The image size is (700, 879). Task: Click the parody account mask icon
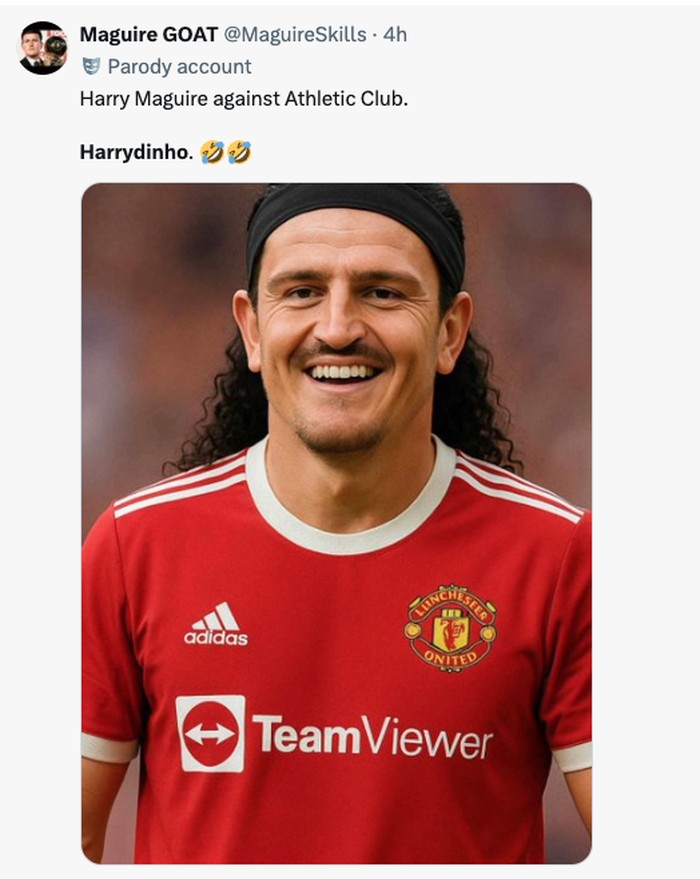(91, 67)
